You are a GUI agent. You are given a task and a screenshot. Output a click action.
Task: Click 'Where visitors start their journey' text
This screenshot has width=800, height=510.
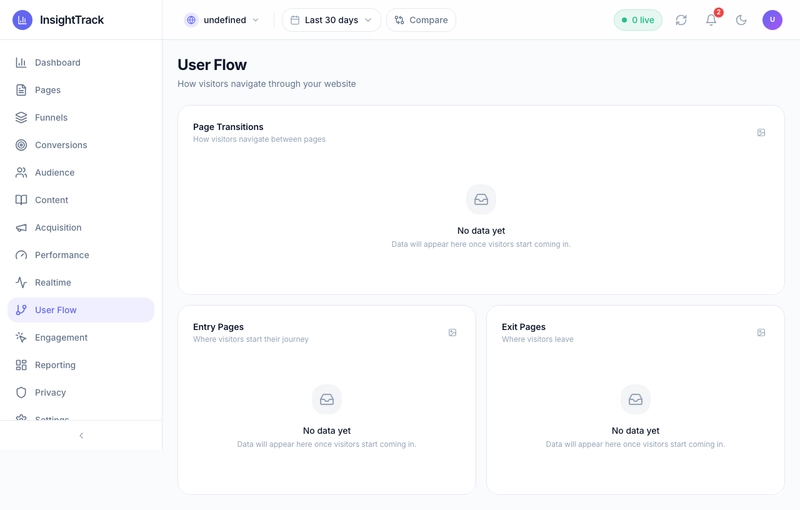[251, 339]
